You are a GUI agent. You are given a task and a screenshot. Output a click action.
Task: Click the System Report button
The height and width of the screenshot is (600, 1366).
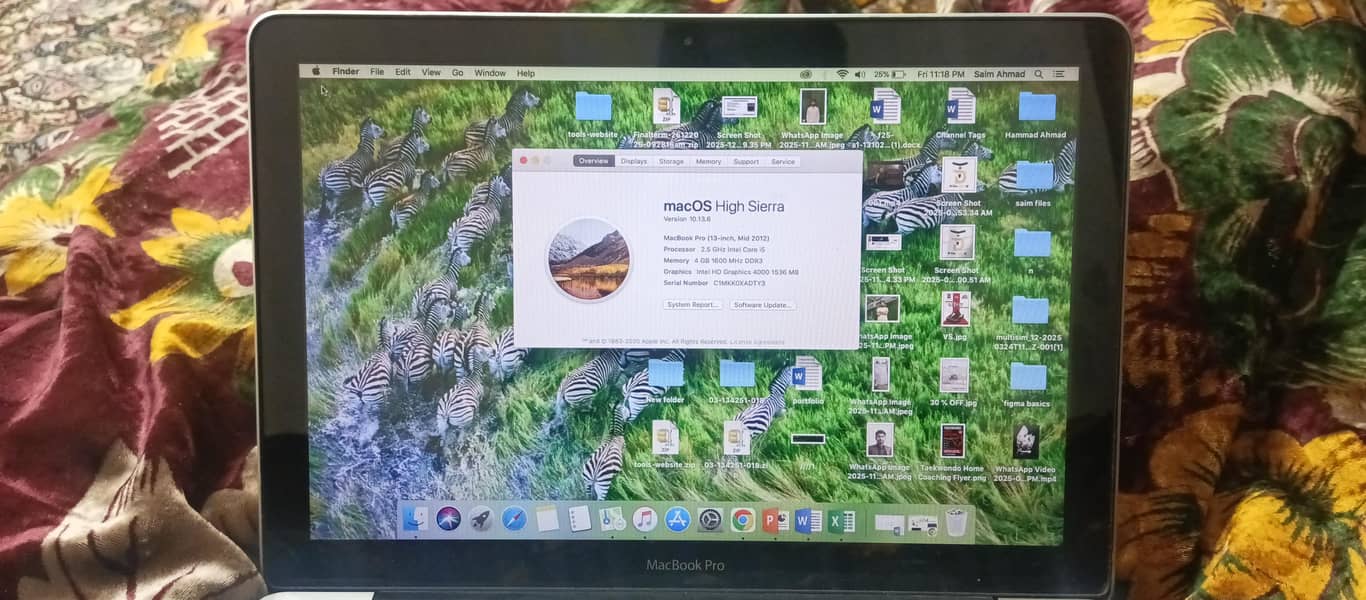pos(692,305)
